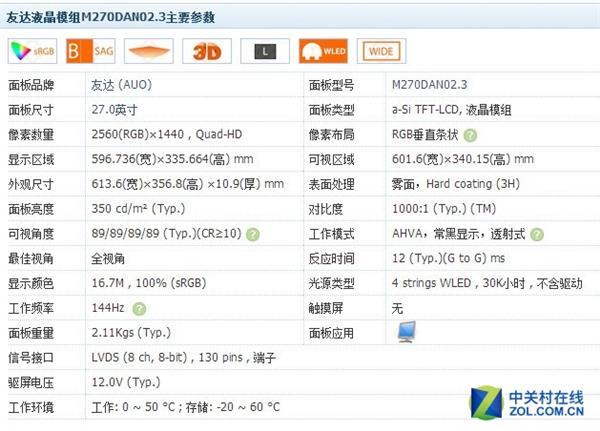Click the sRGB color gamut icon
Screen dimensions: 600x431
(30, 51)
